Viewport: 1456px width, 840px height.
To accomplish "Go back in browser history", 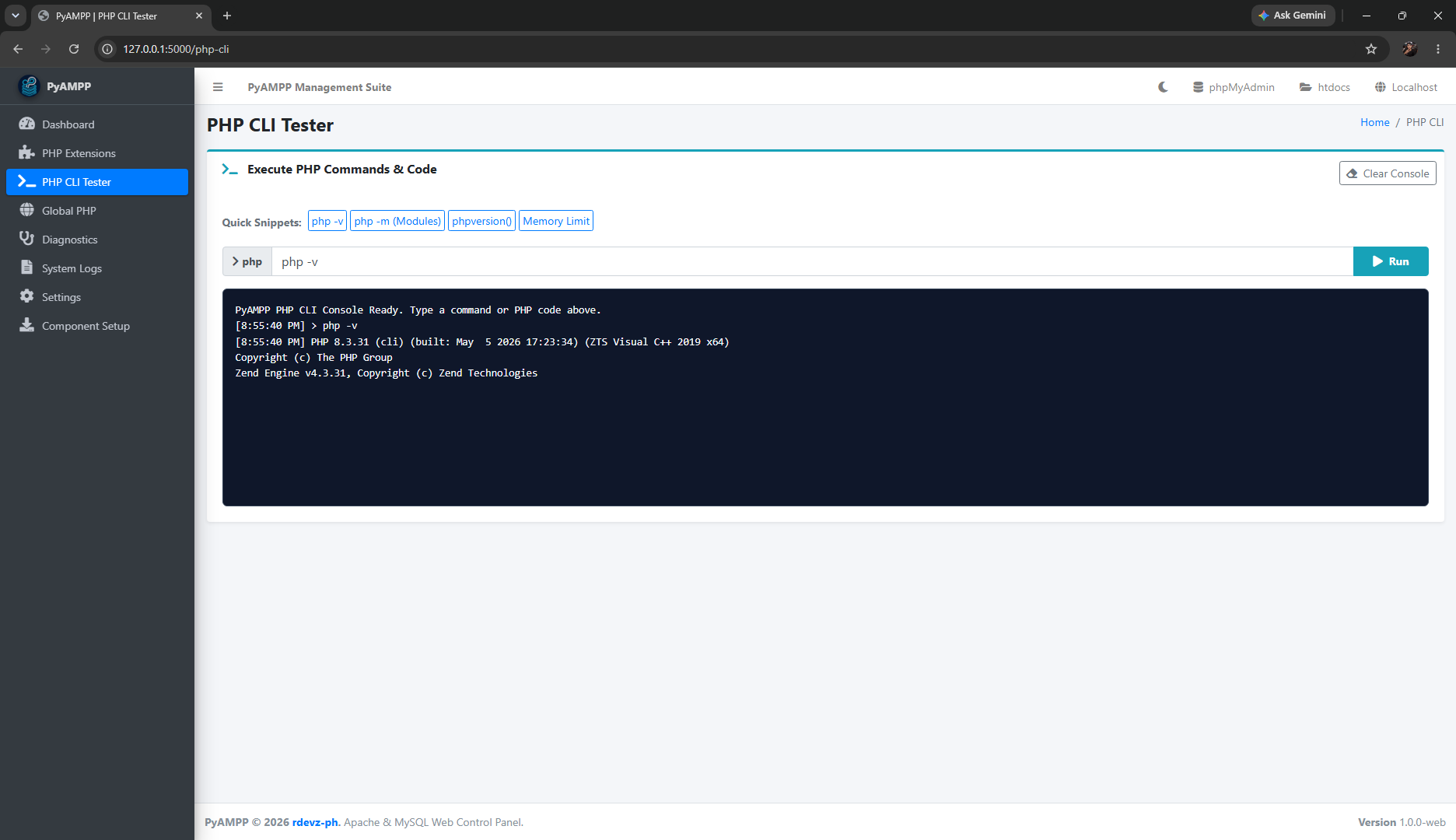I will [18, 49].
